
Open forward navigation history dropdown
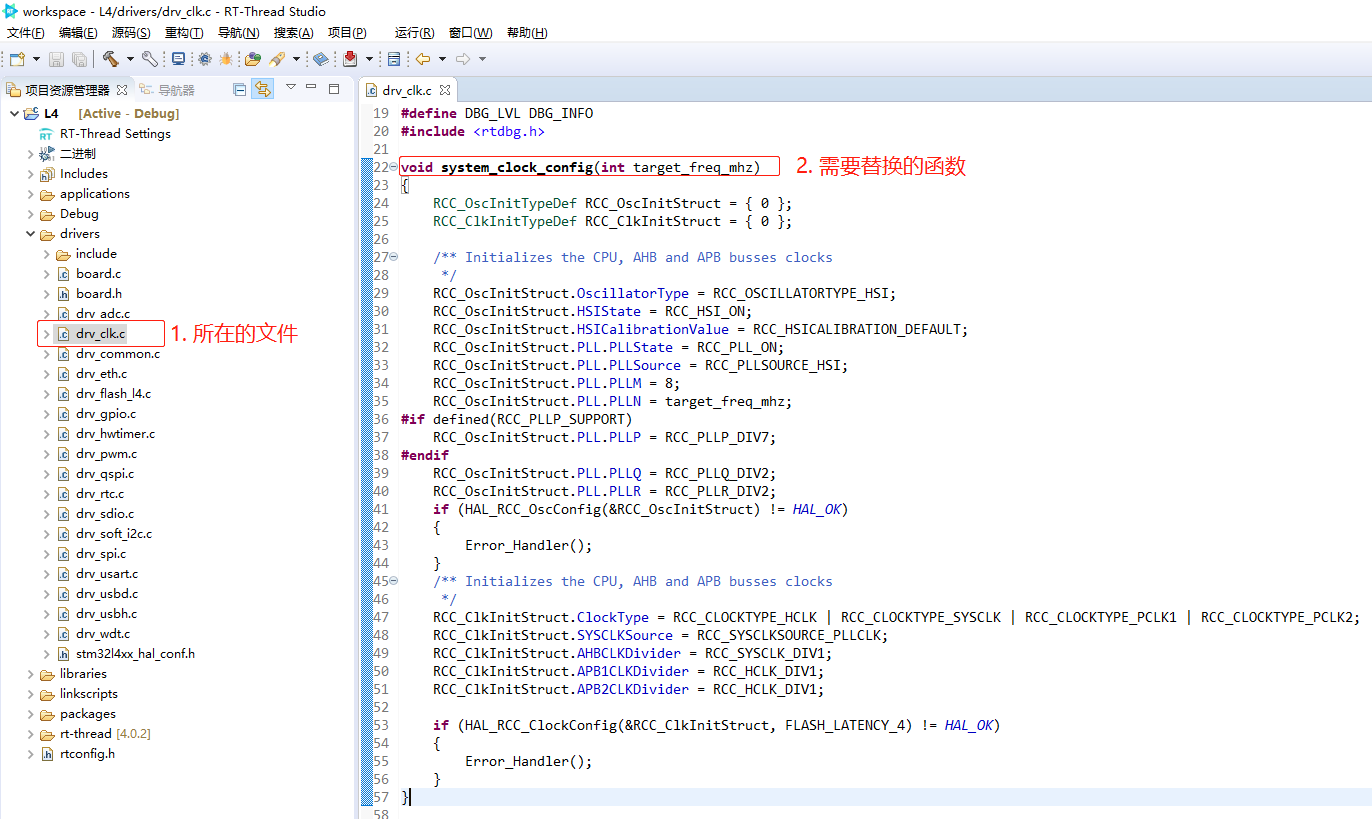[x=482, y=59]
